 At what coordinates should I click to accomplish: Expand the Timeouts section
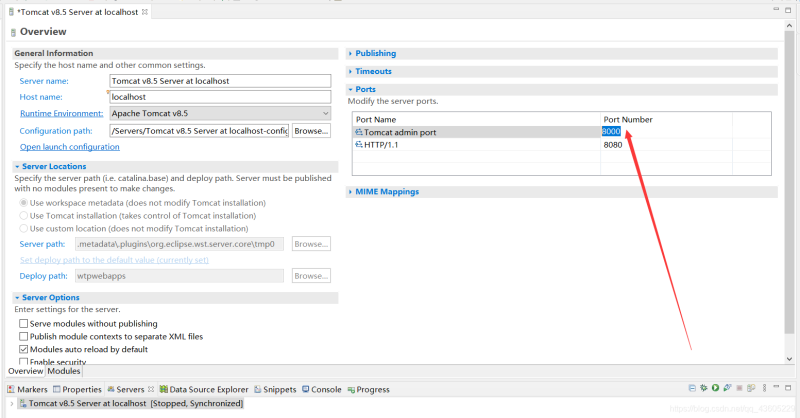point(350,71)
